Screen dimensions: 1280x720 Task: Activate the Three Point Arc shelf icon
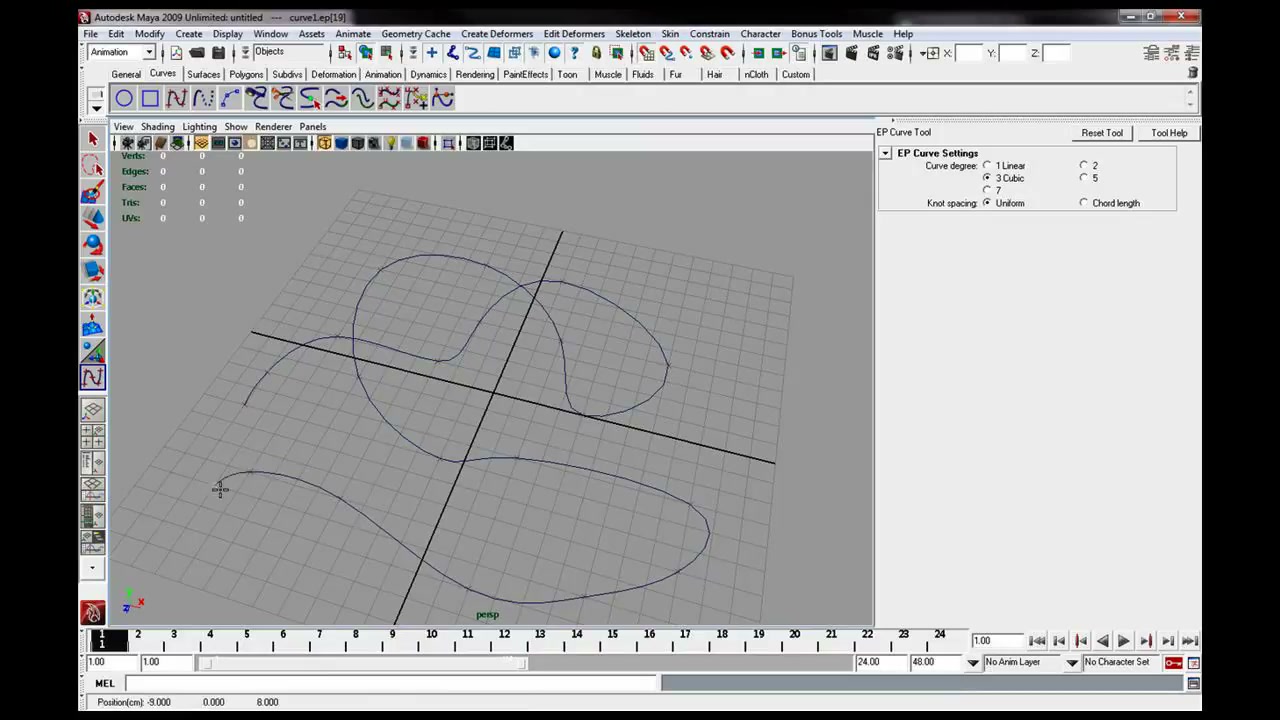(x=229, y=98)
